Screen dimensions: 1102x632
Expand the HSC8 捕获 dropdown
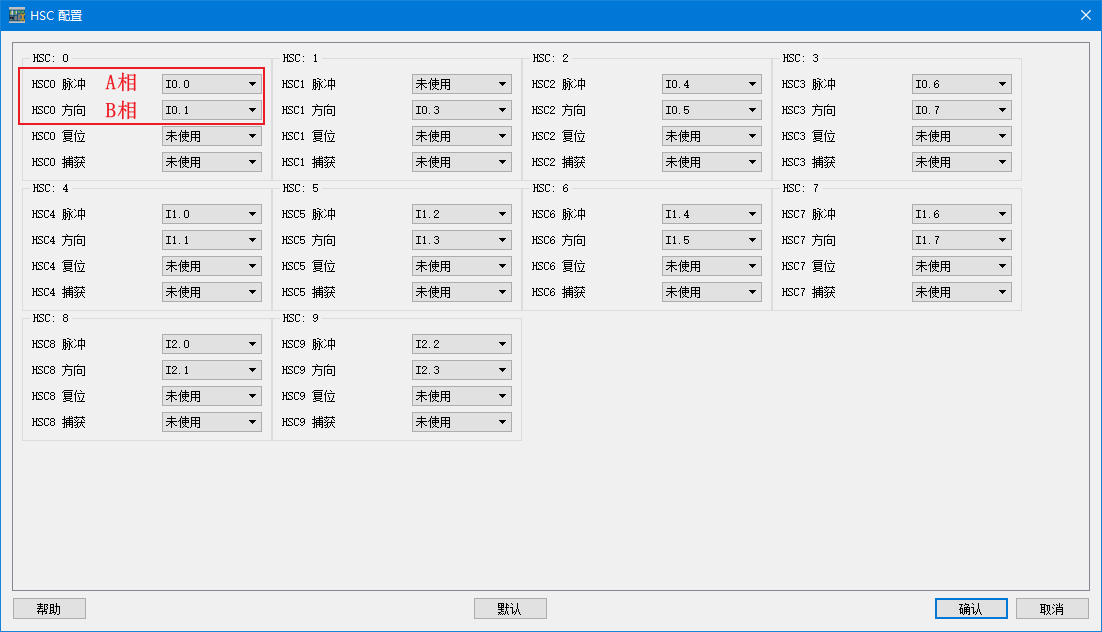tap(212, 423)
